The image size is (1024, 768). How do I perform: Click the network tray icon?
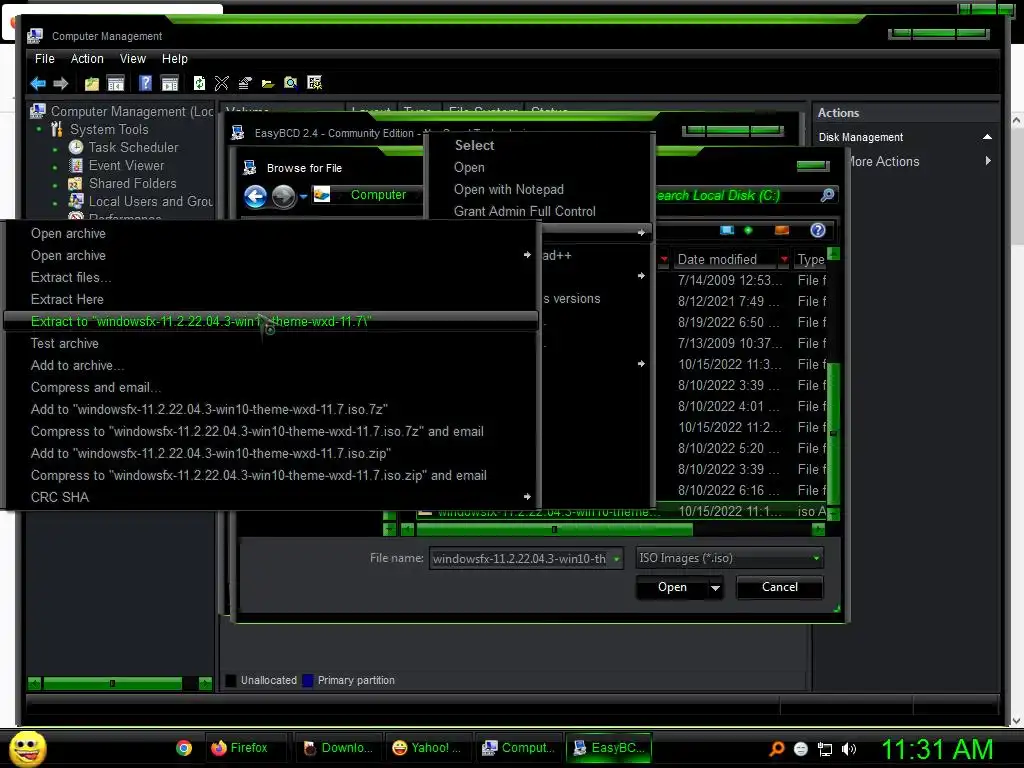pyautogui.click(x=825, y=749)
